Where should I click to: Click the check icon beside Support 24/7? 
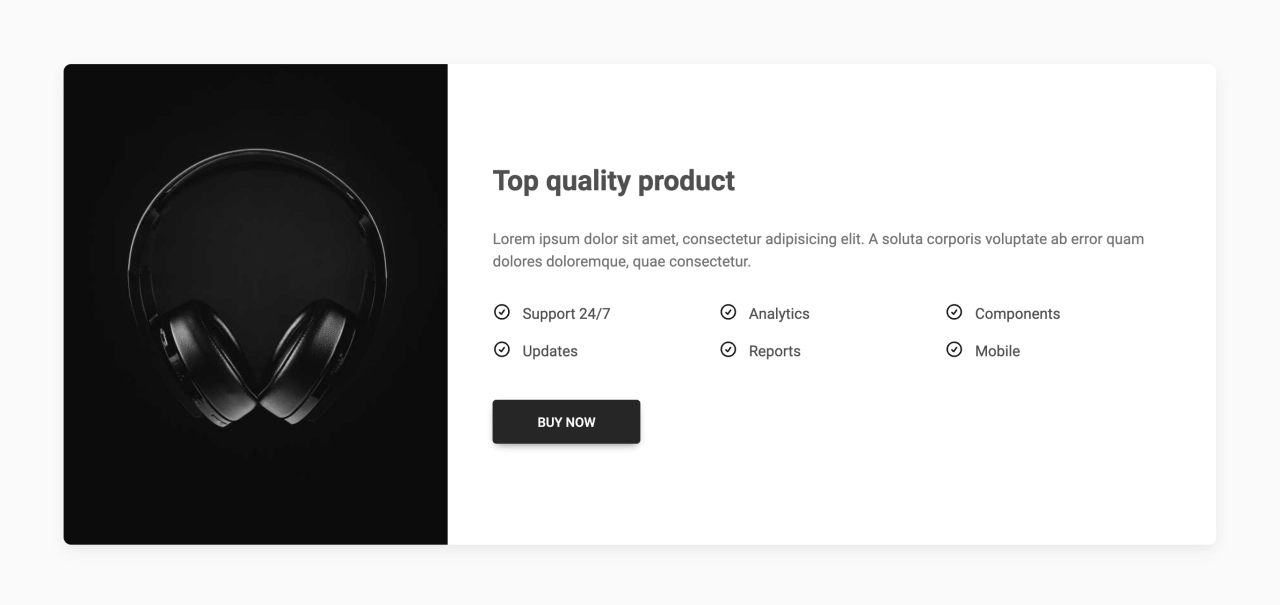point(502,312)
